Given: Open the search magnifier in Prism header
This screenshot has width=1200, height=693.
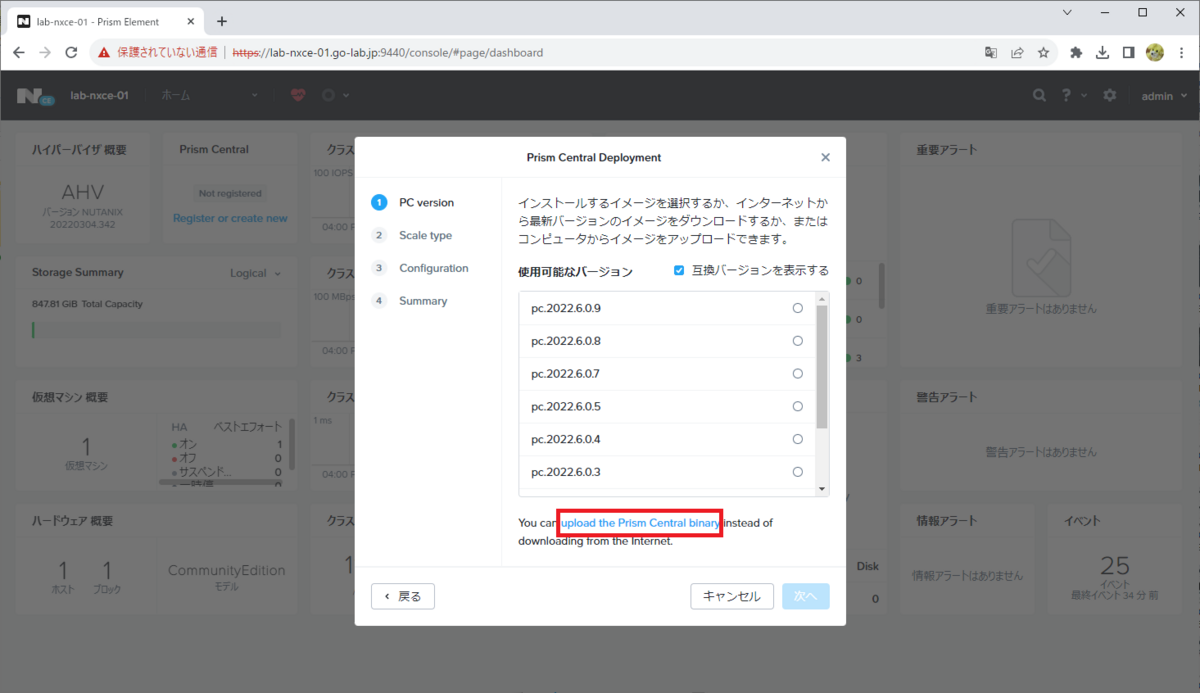Looking at the screenshot, I should (x=1040, y=95).
